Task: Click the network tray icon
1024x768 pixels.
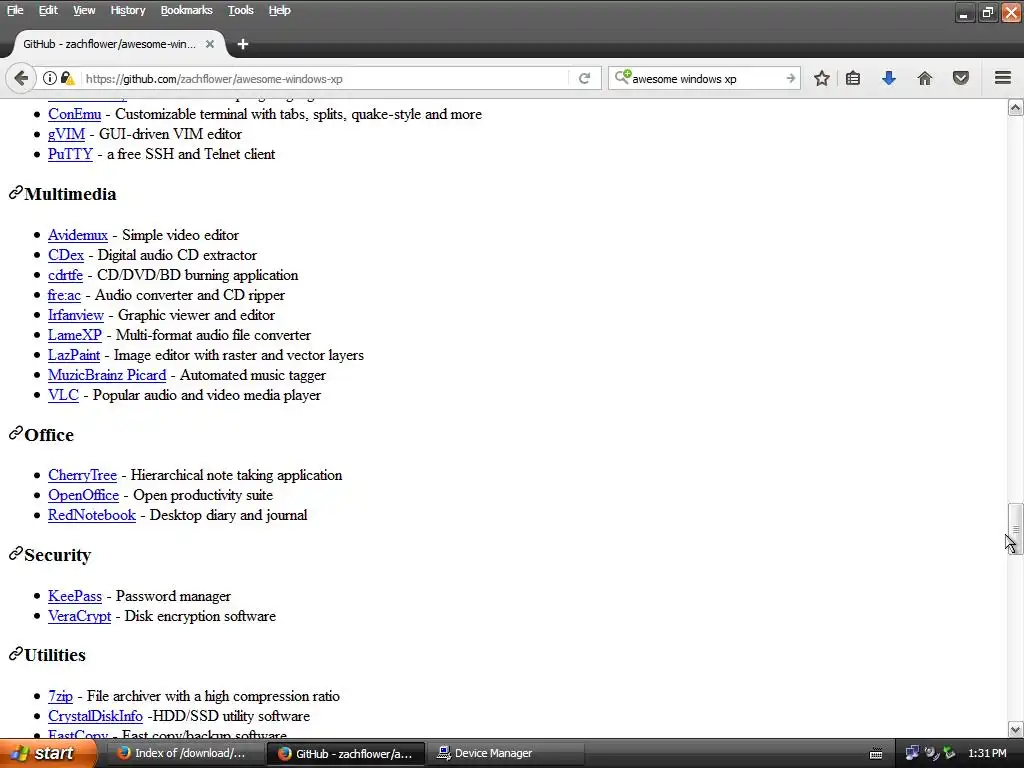Action: click(912, 753)
